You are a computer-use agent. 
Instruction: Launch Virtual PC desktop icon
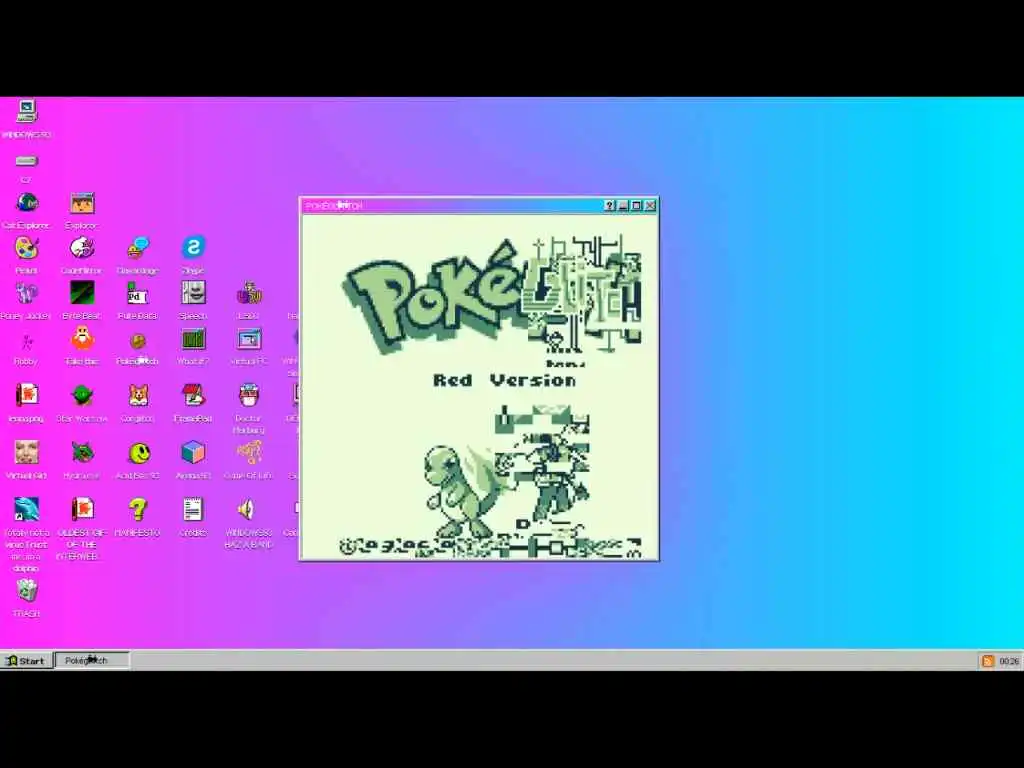[x=249, y=339]
